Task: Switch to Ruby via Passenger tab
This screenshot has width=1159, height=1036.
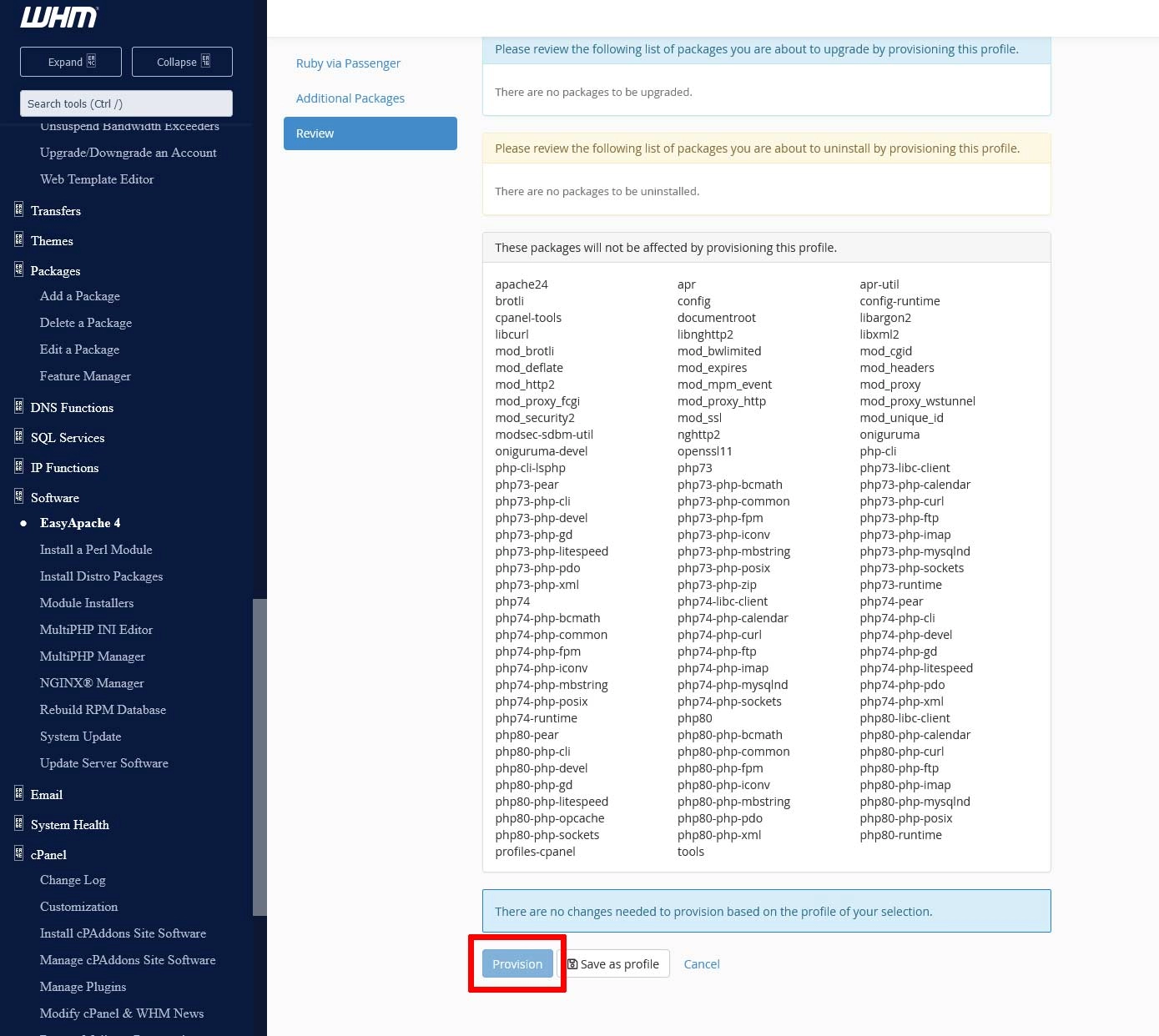Action: click(348, 63)
